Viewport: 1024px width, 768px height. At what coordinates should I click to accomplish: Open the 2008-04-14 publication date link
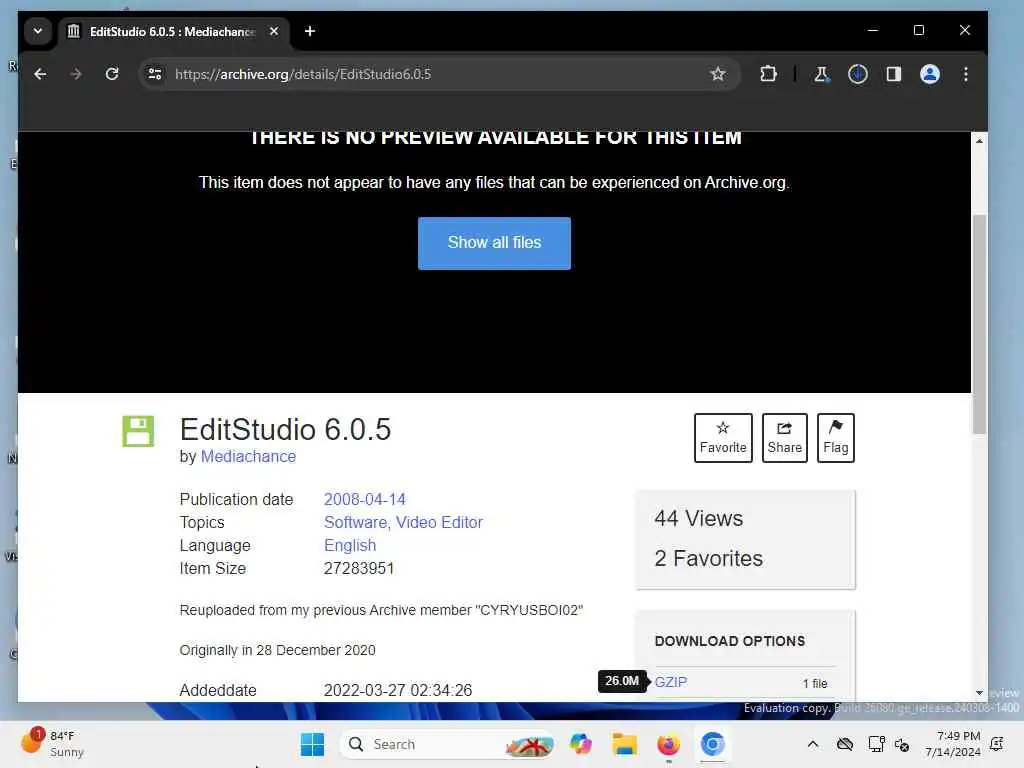click(364, 499)
